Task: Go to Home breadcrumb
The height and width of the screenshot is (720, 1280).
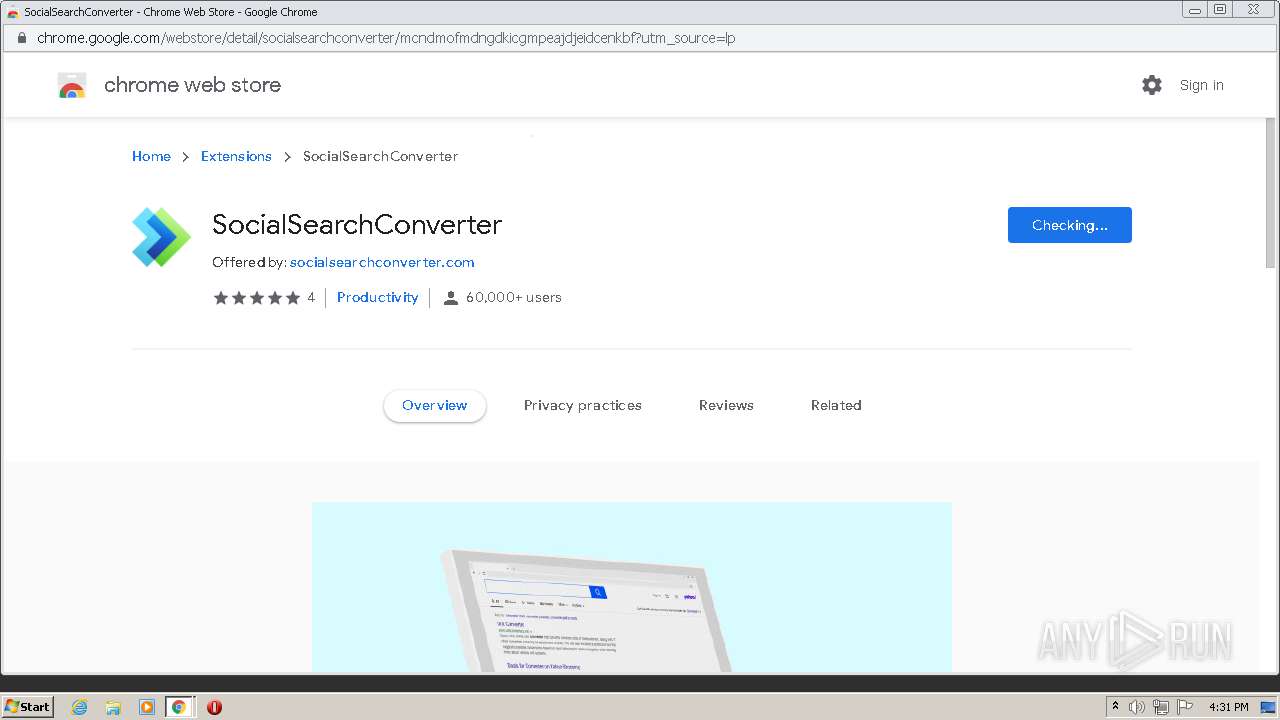Action: (151, 156)
